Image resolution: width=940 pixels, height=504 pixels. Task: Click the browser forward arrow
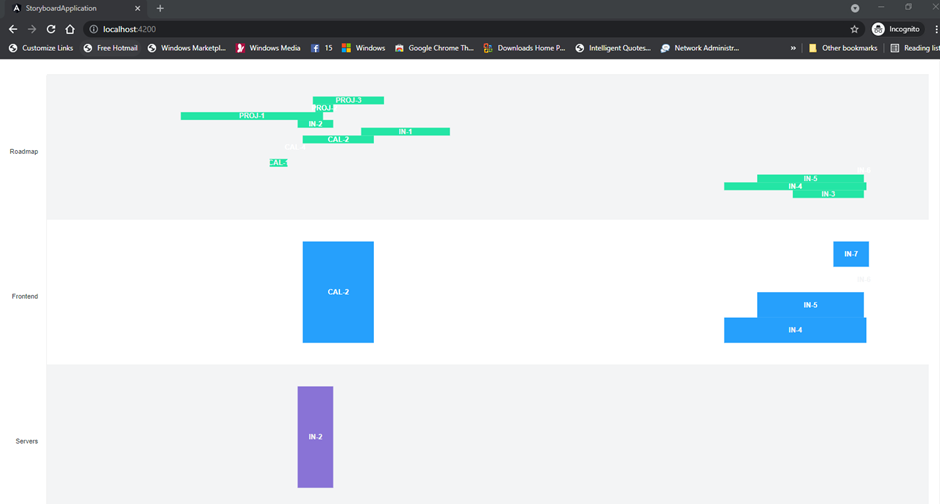pos(32,29)
